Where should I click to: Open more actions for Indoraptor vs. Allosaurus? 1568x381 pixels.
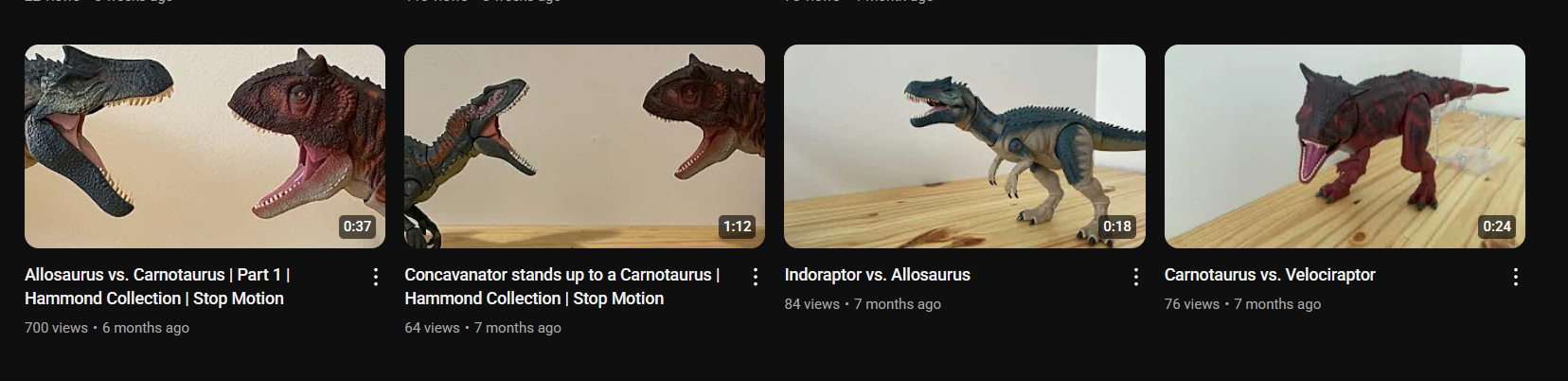[x=1135, y=277]
